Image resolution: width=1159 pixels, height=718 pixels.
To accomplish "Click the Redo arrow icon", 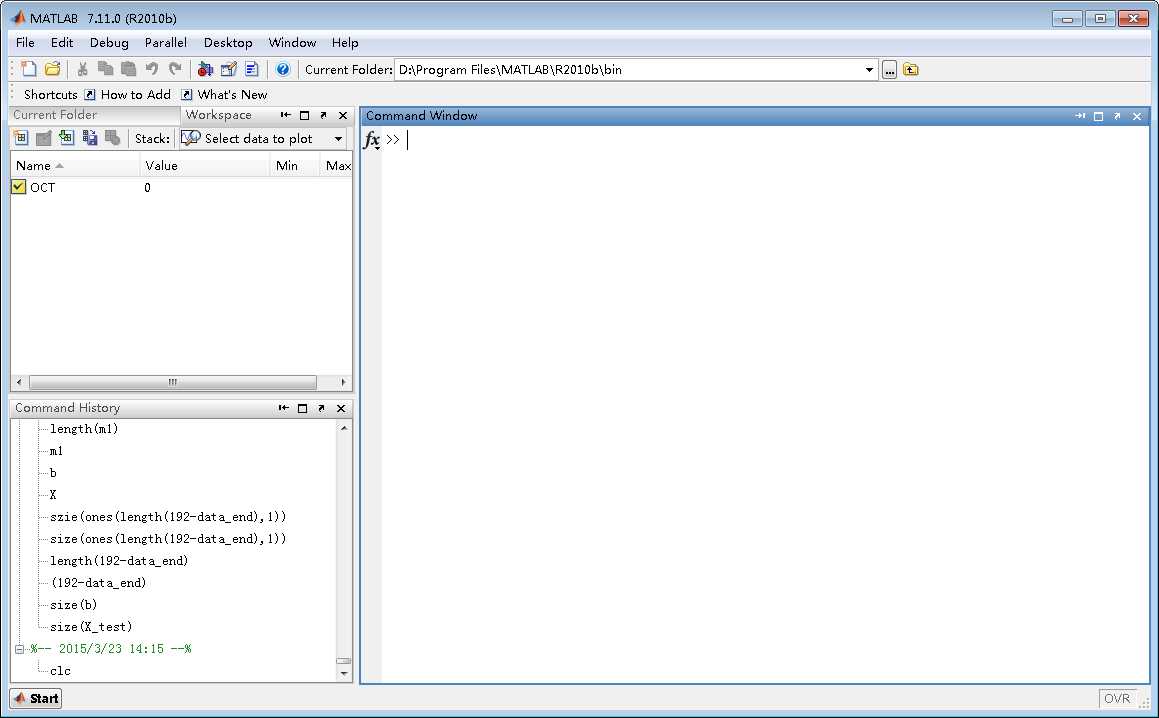I will 174,70.
